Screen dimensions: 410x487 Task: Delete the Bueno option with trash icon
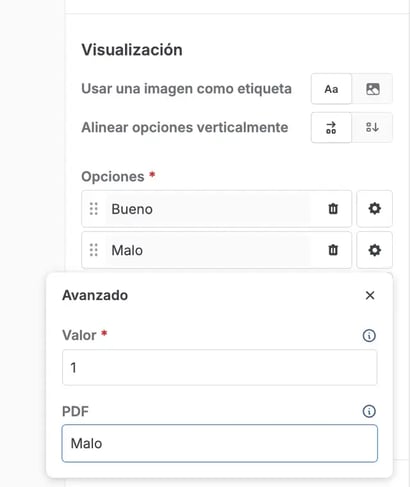click(333, 209)
